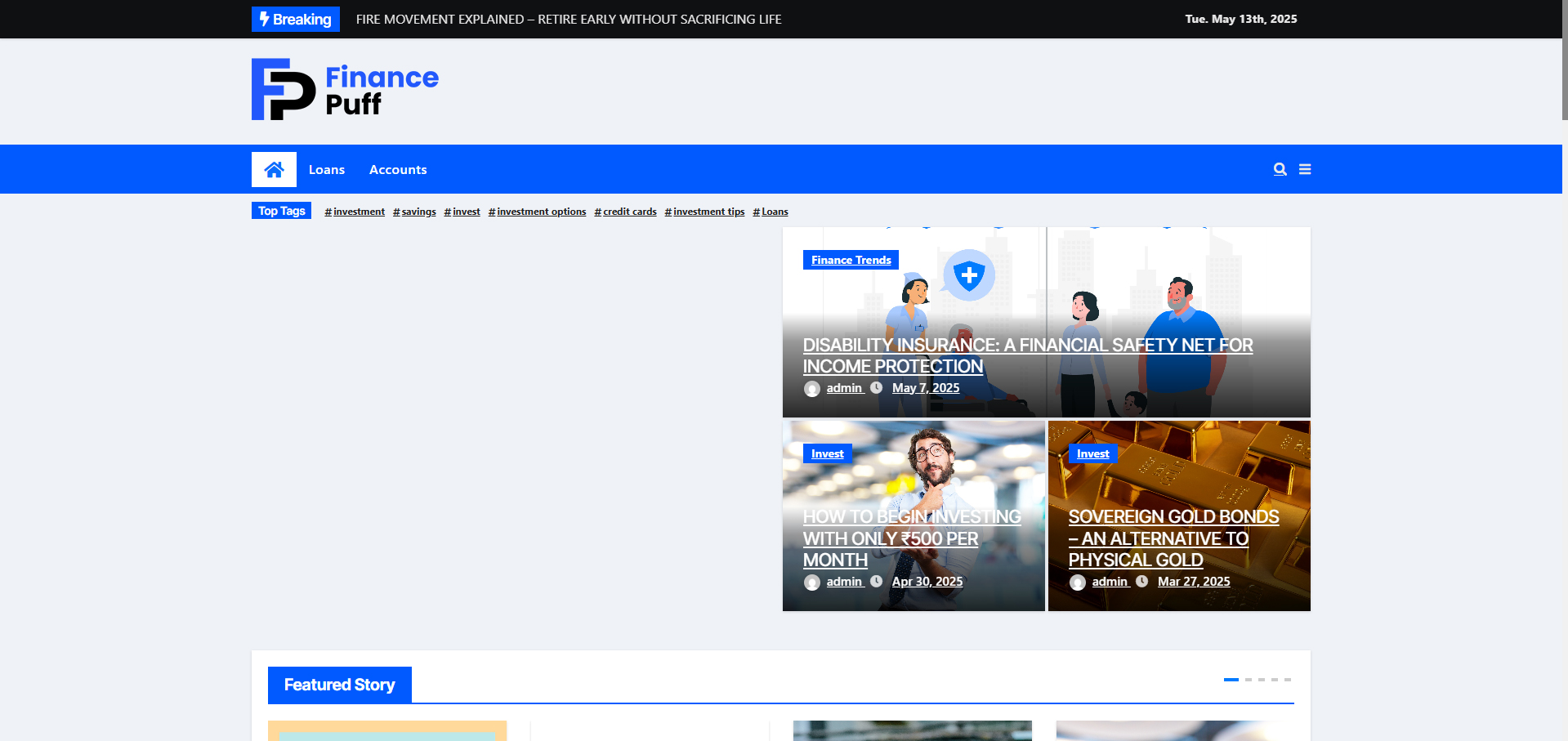This screenshot has height=741, width=1568.
Task: Click the Breaking lightning bolt badge
Action: point(296,19)
